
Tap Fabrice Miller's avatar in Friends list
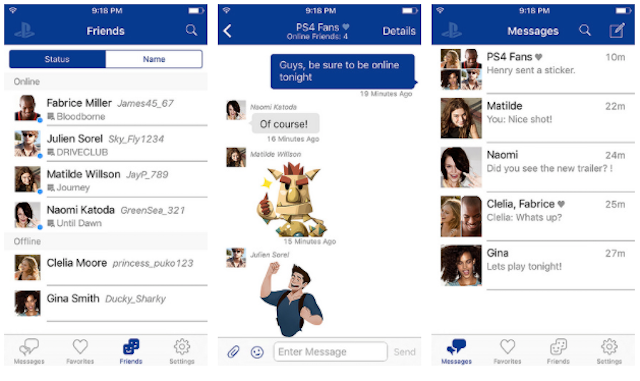[x=28, y=108]
